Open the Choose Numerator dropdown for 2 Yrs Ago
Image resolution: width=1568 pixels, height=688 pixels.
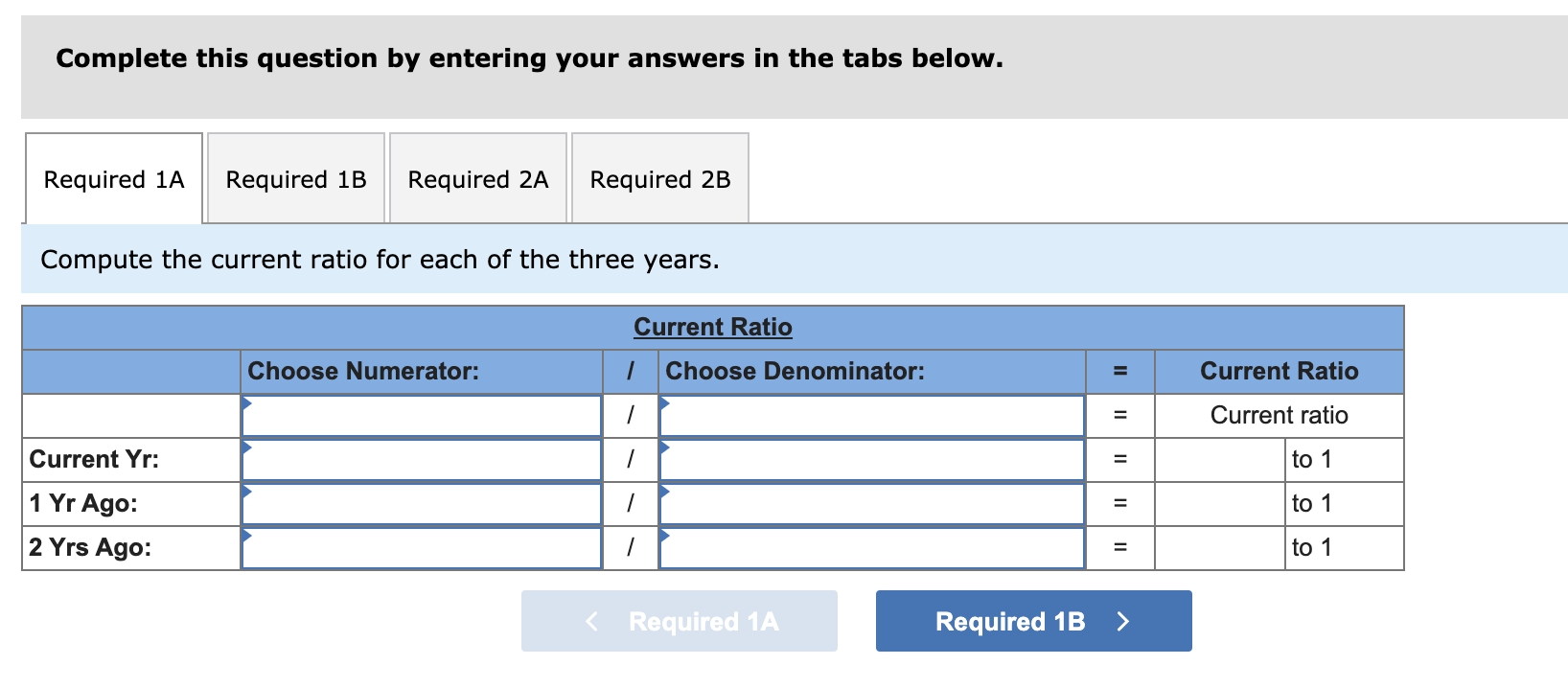click(x=422, y=547)
